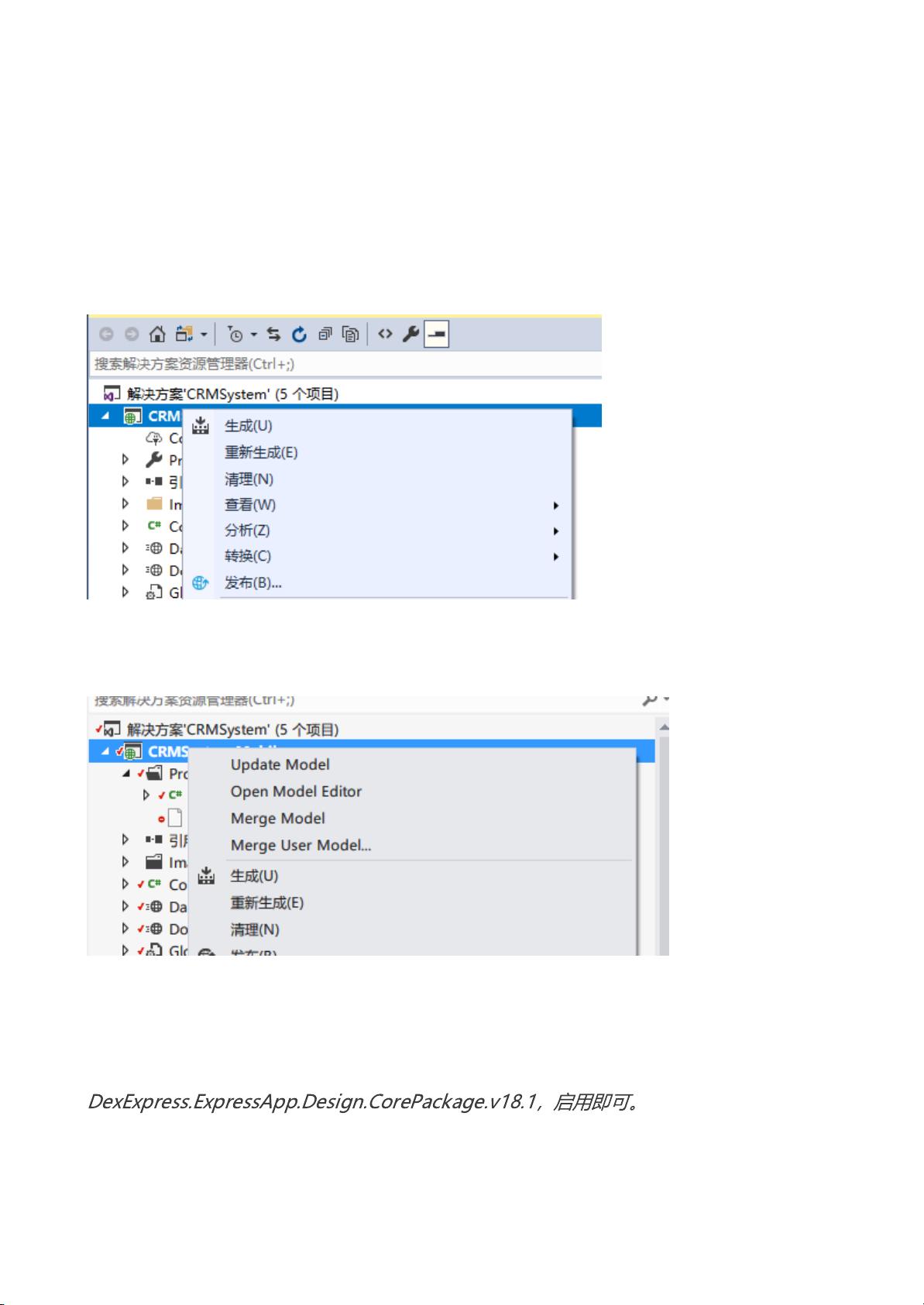Click the vertical scrollbar track in second screenshot
This screenshot has width=924, height=1305.
(x=663, y=844)
